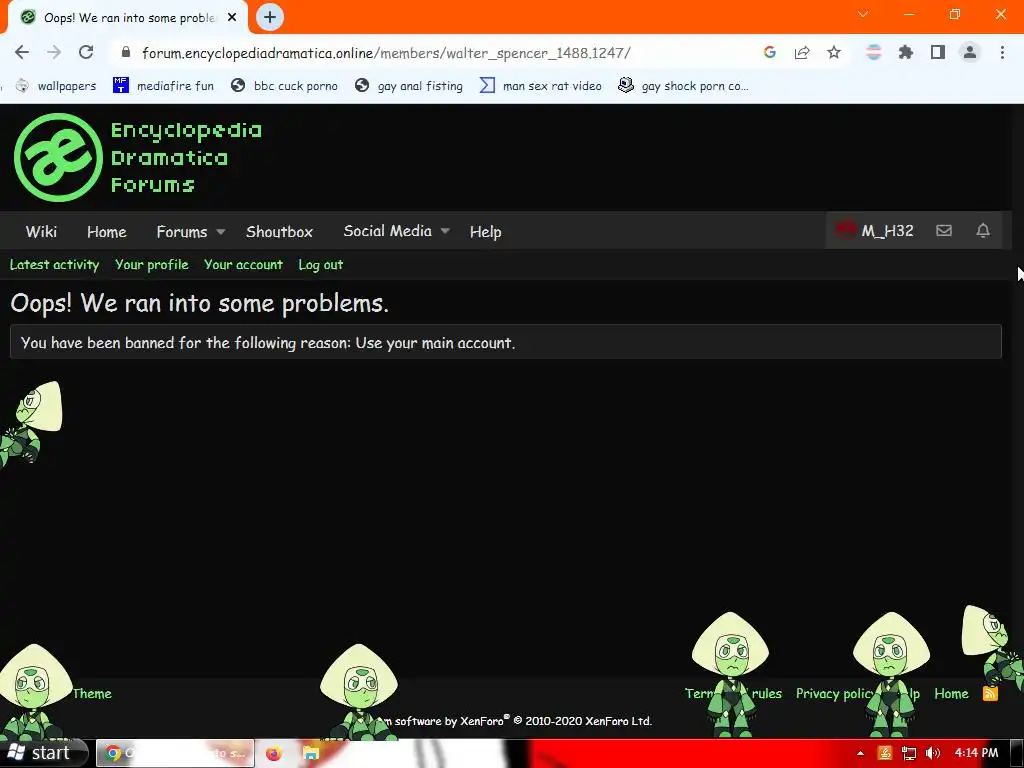Open the 'wallpapers' bookmark

coord(56,86)
